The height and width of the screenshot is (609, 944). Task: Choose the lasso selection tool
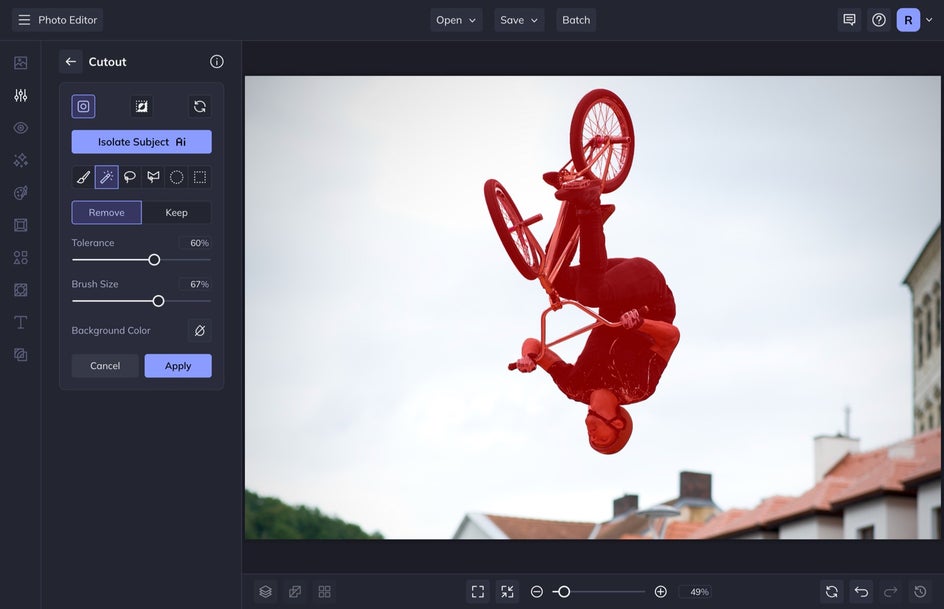tap(130, 177)
